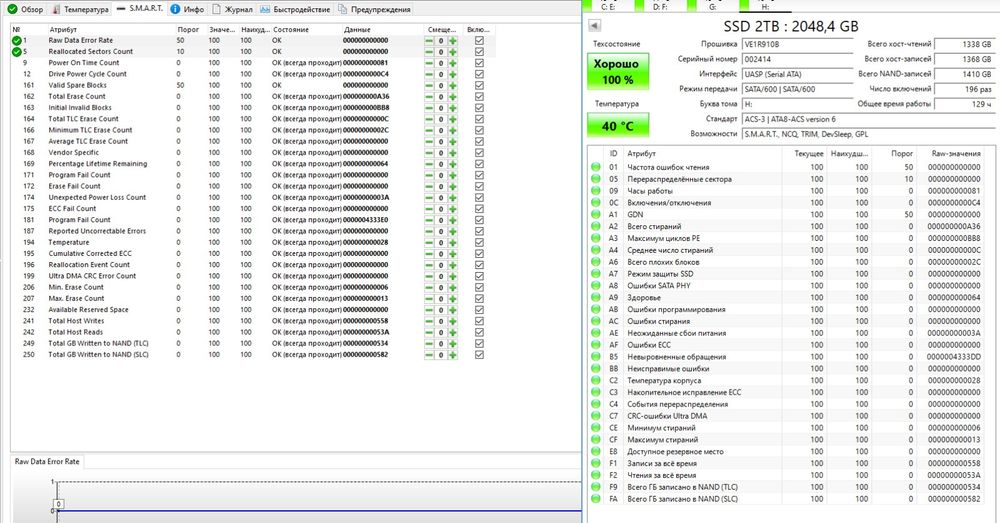Click minus icon for Ultra DMA CRC Error Count
Image resolution: width=1000 pixels, height=523 pixels.
pos(429,276)
